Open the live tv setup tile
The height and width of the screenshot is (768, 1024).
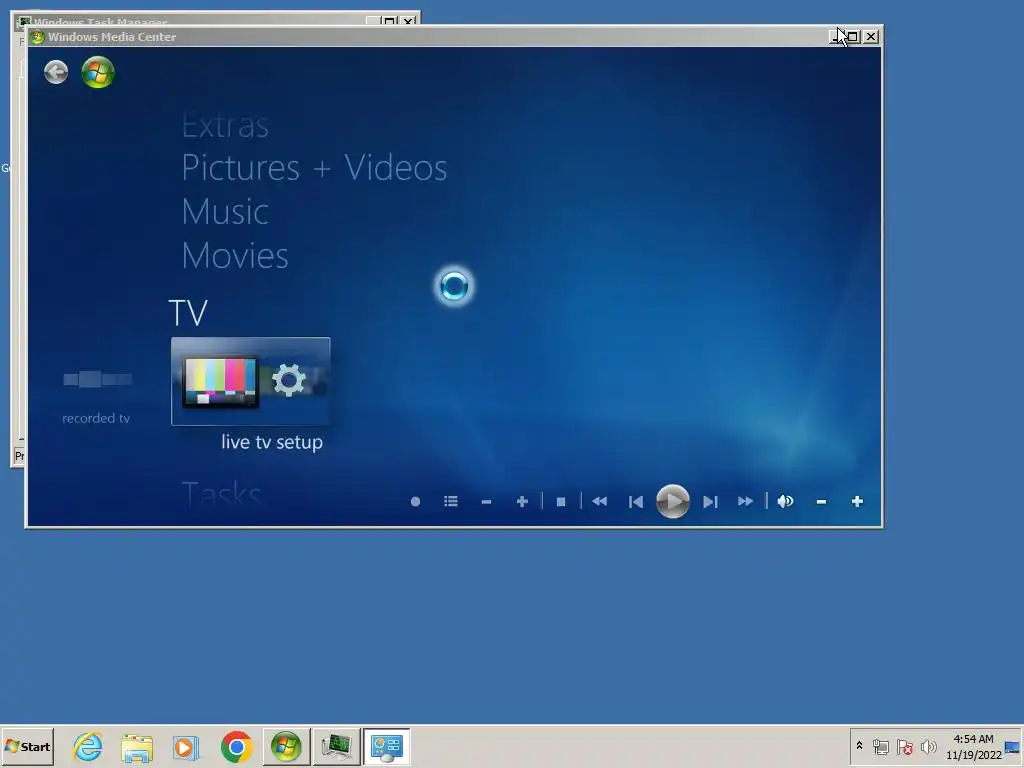click(x=251, y=381)
